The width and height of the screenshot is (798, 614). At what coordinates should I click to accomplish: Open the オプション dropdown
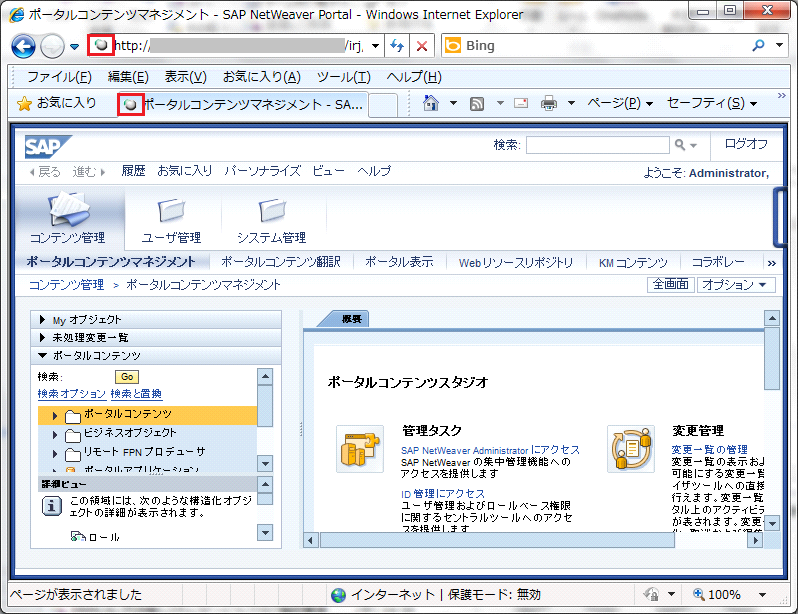click(735, 285)
